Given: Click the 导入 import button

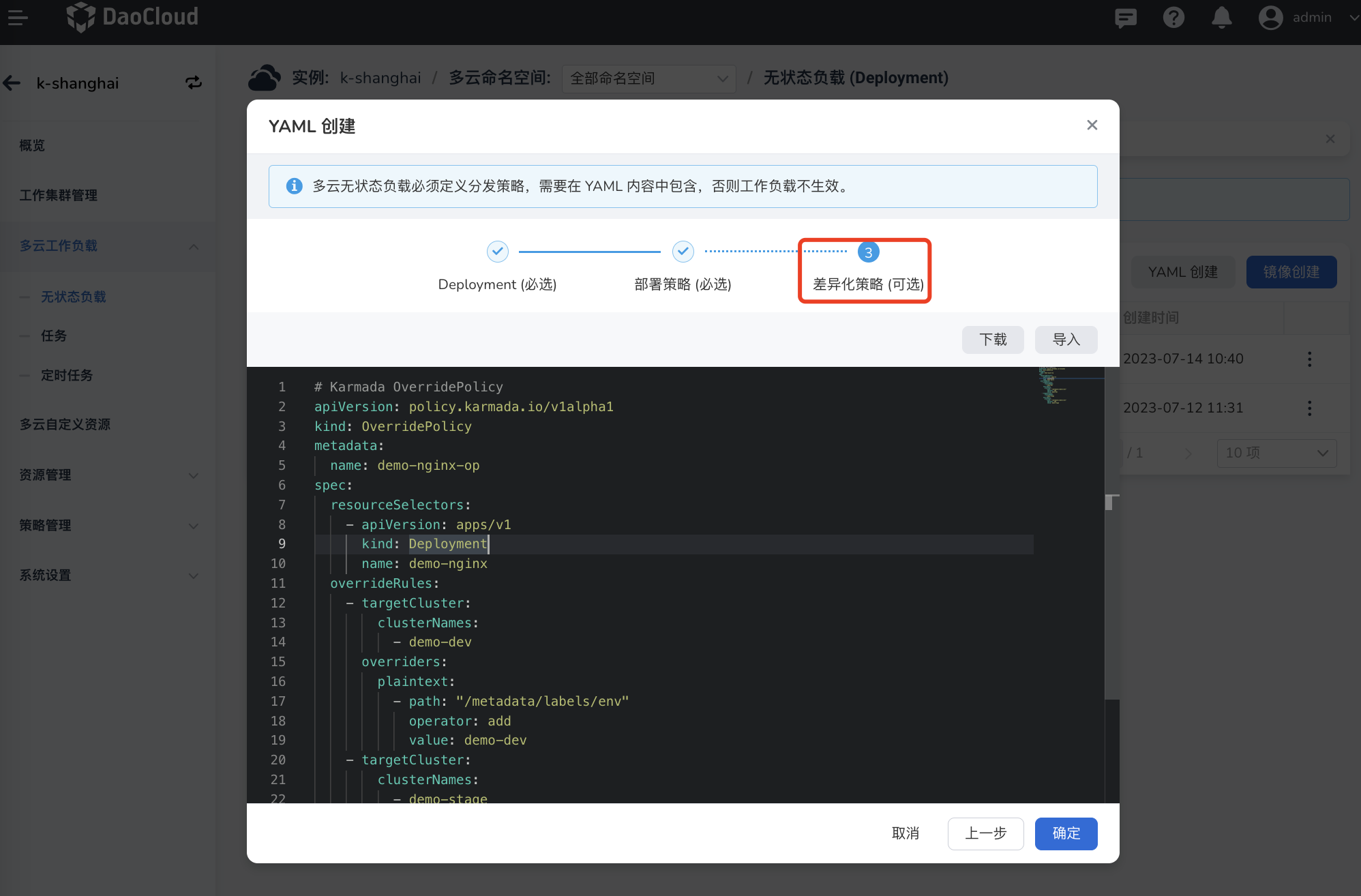Looking at the screenshot, I should (1066, 340).
